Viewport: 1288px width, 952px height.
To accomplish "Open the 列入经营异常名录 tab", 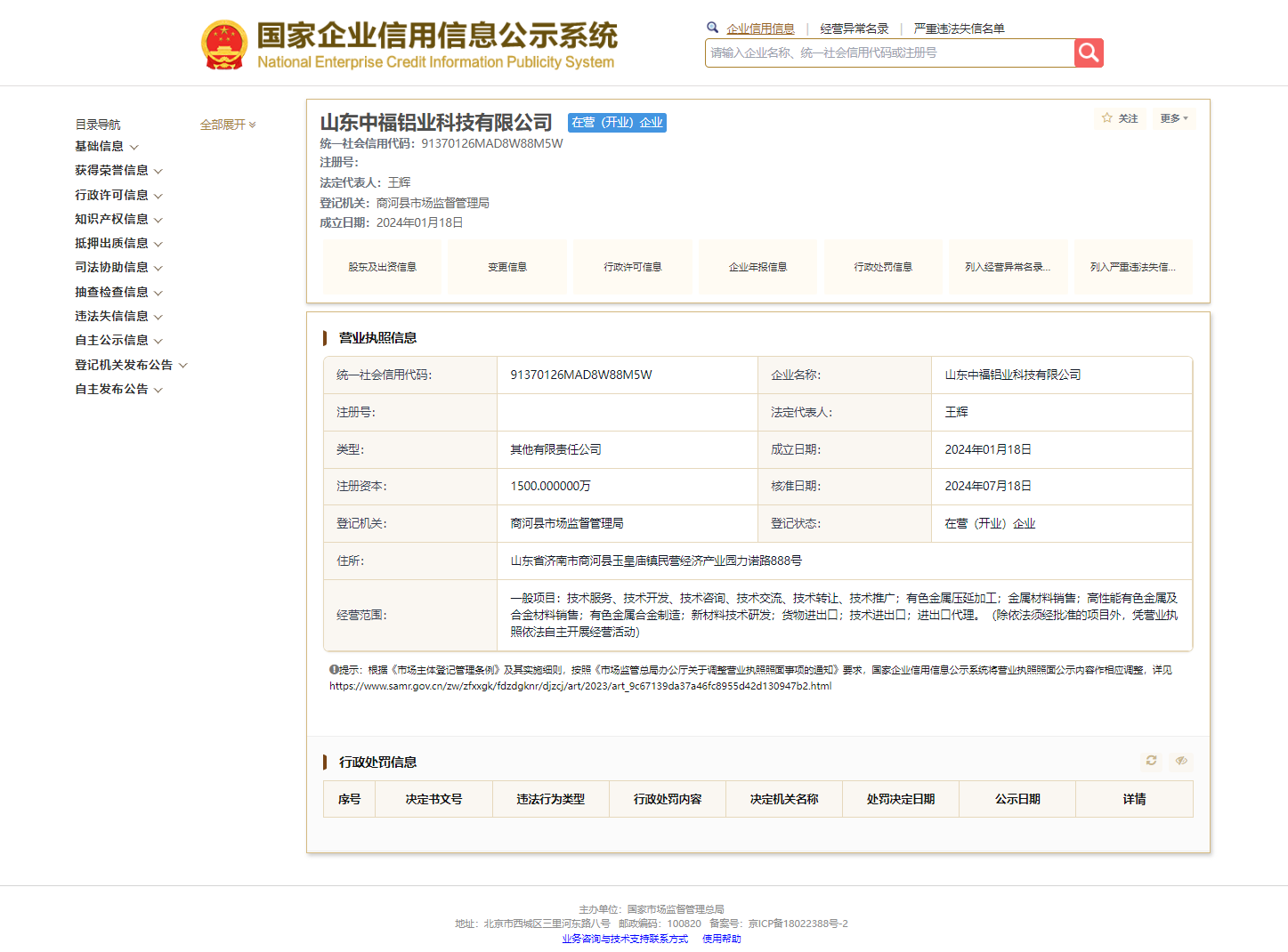I will pyautogui.click(x=1009, y=267).
